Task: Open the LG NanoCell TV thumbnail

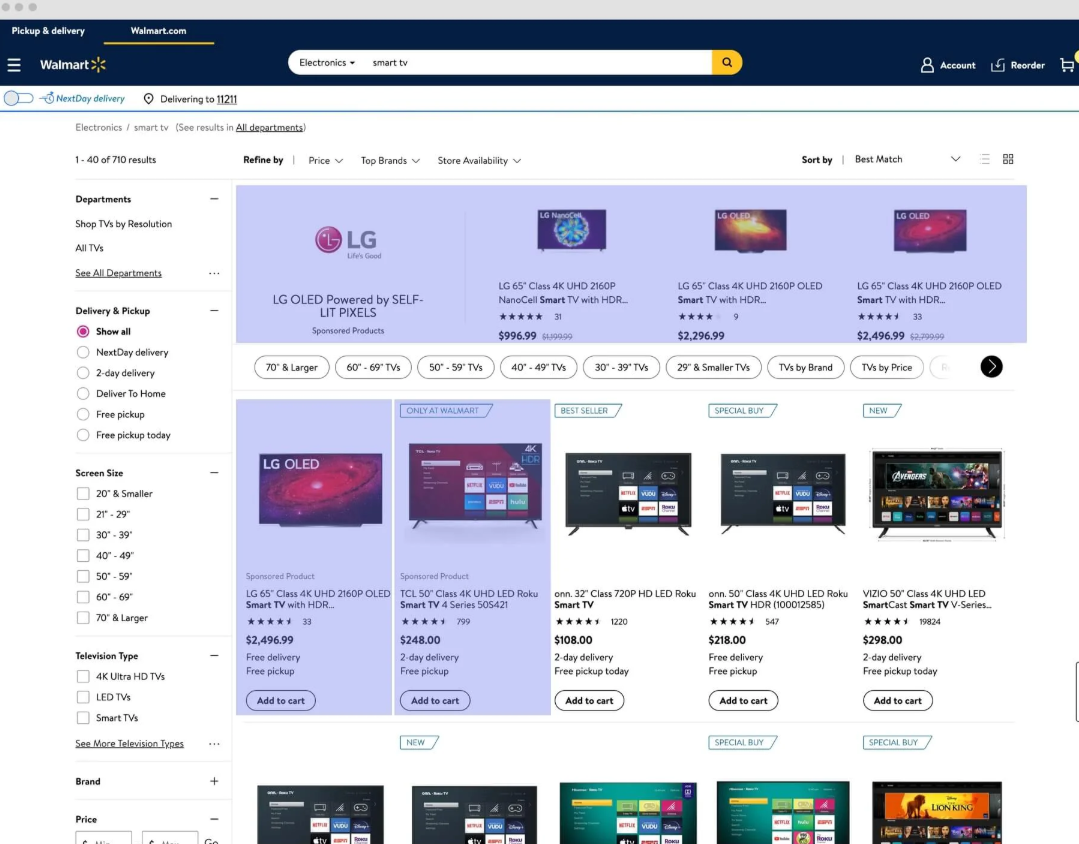Action: 572,230
